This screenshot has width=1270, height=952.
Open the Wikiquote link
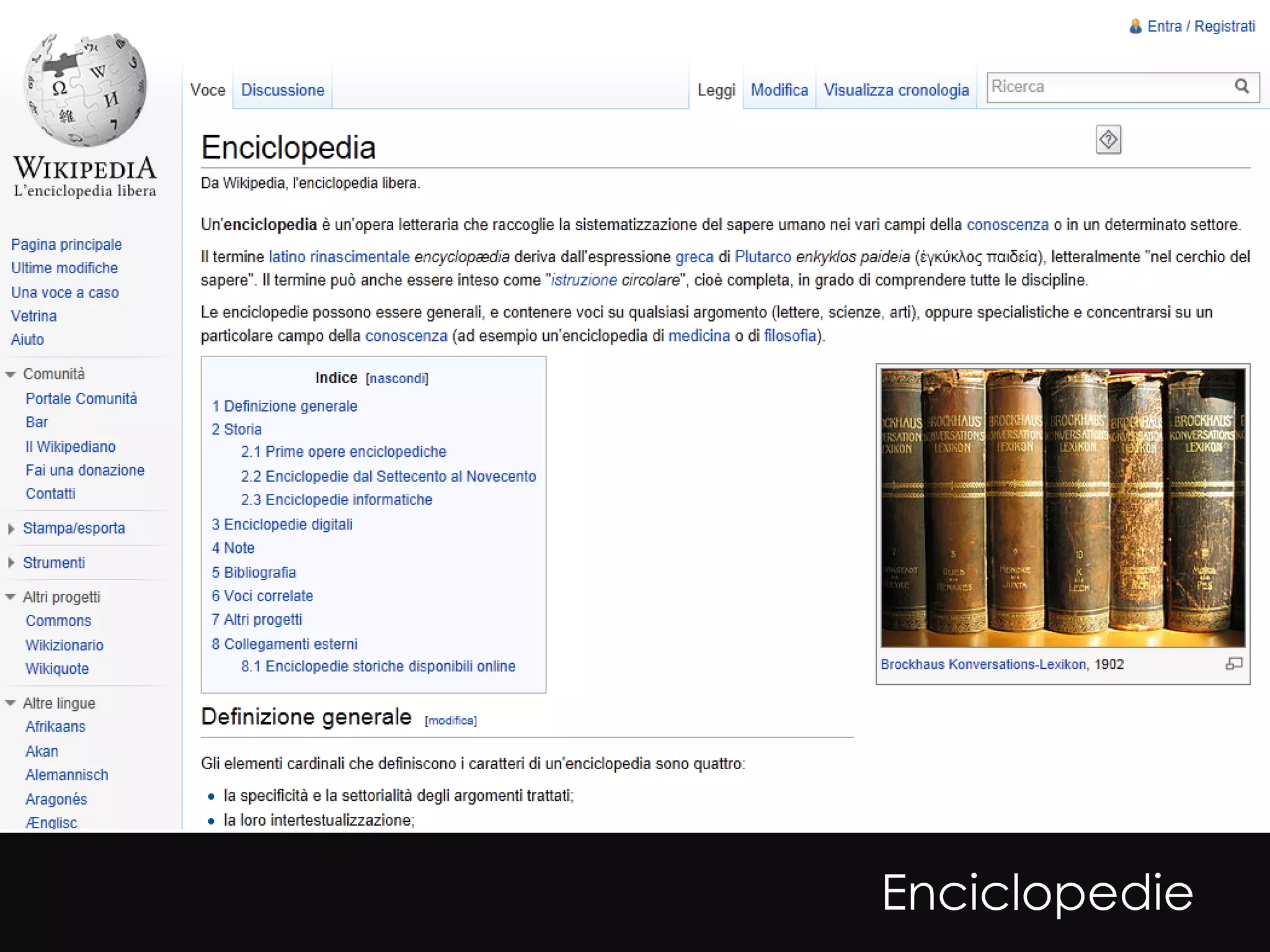click(x=57, y=669)
